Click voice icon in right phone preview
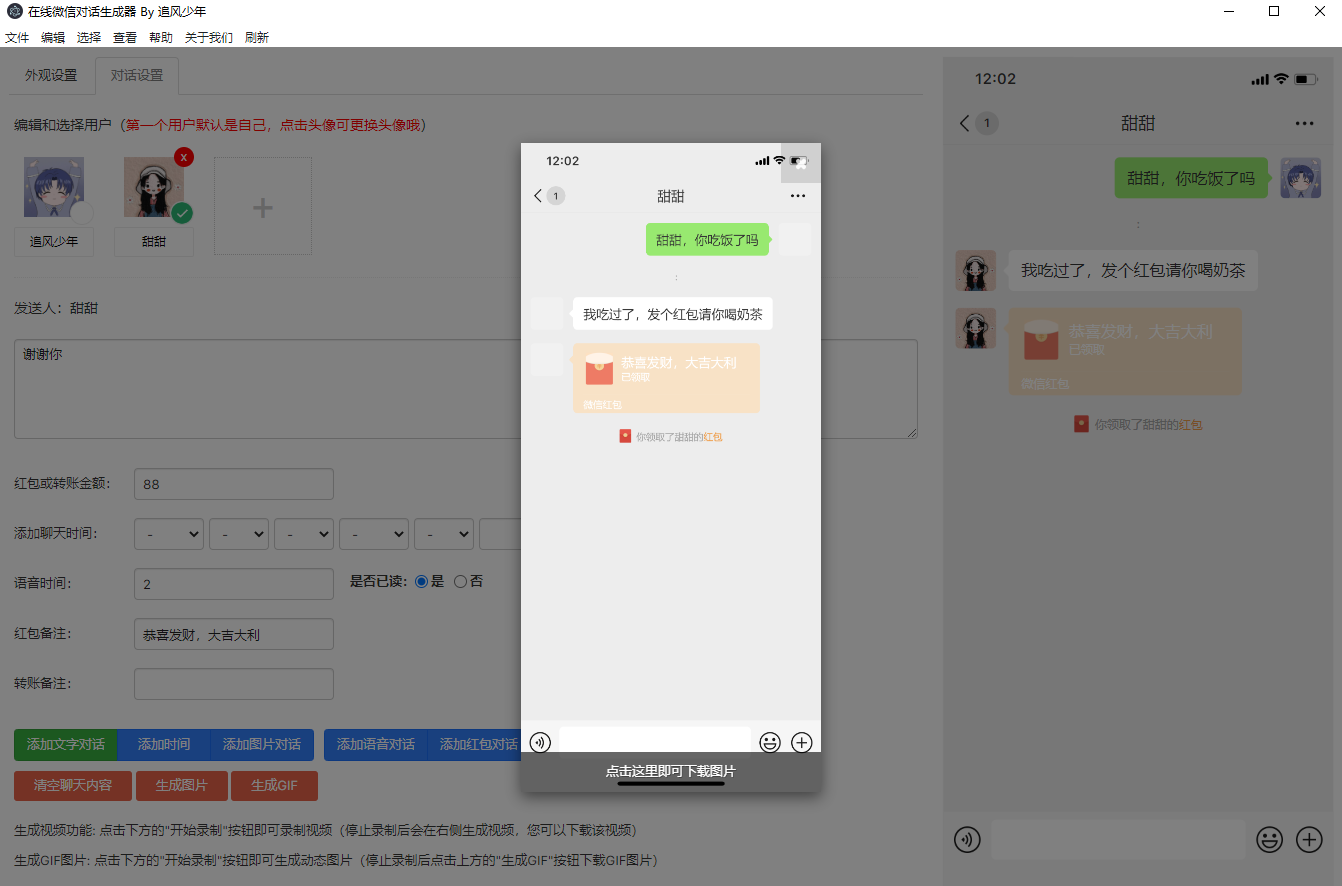The width and height of the screenshot is (1342, 886). (967, 840)
